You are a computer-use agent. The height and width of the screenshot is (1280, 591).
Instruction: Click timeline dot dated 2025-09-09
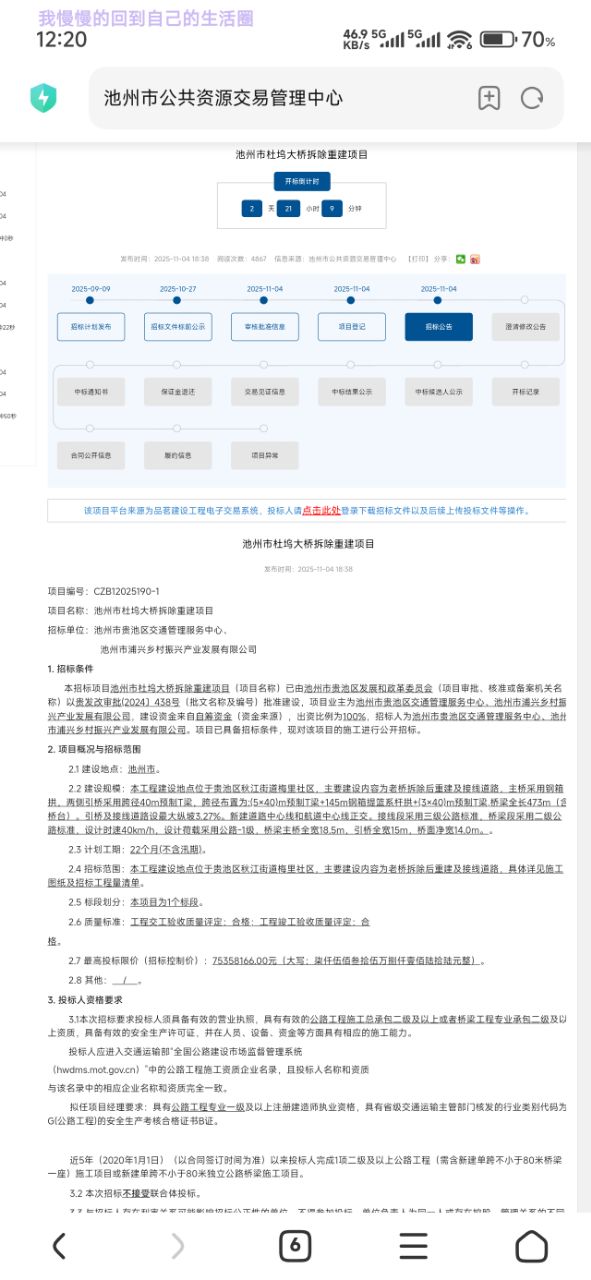(x=91, y=299)
